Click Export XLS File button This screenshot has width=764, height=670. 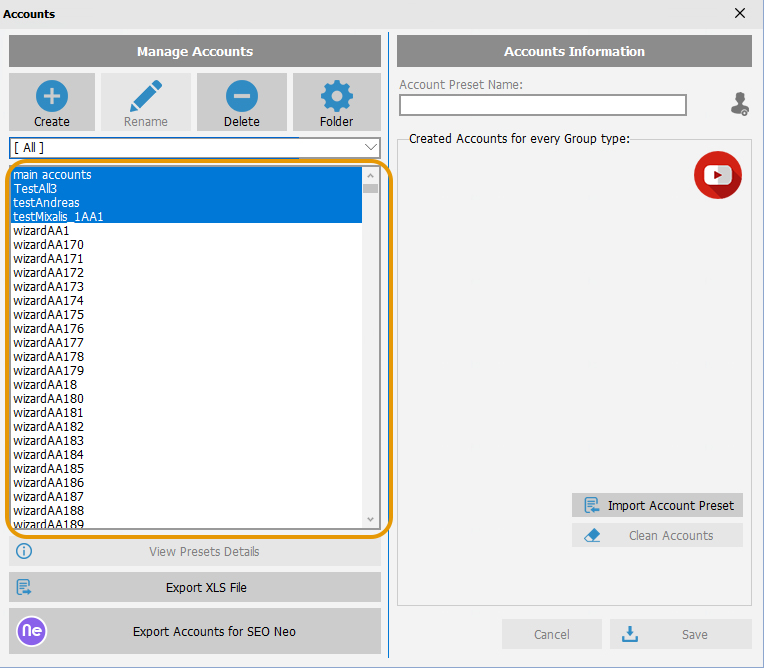(195, 587)
